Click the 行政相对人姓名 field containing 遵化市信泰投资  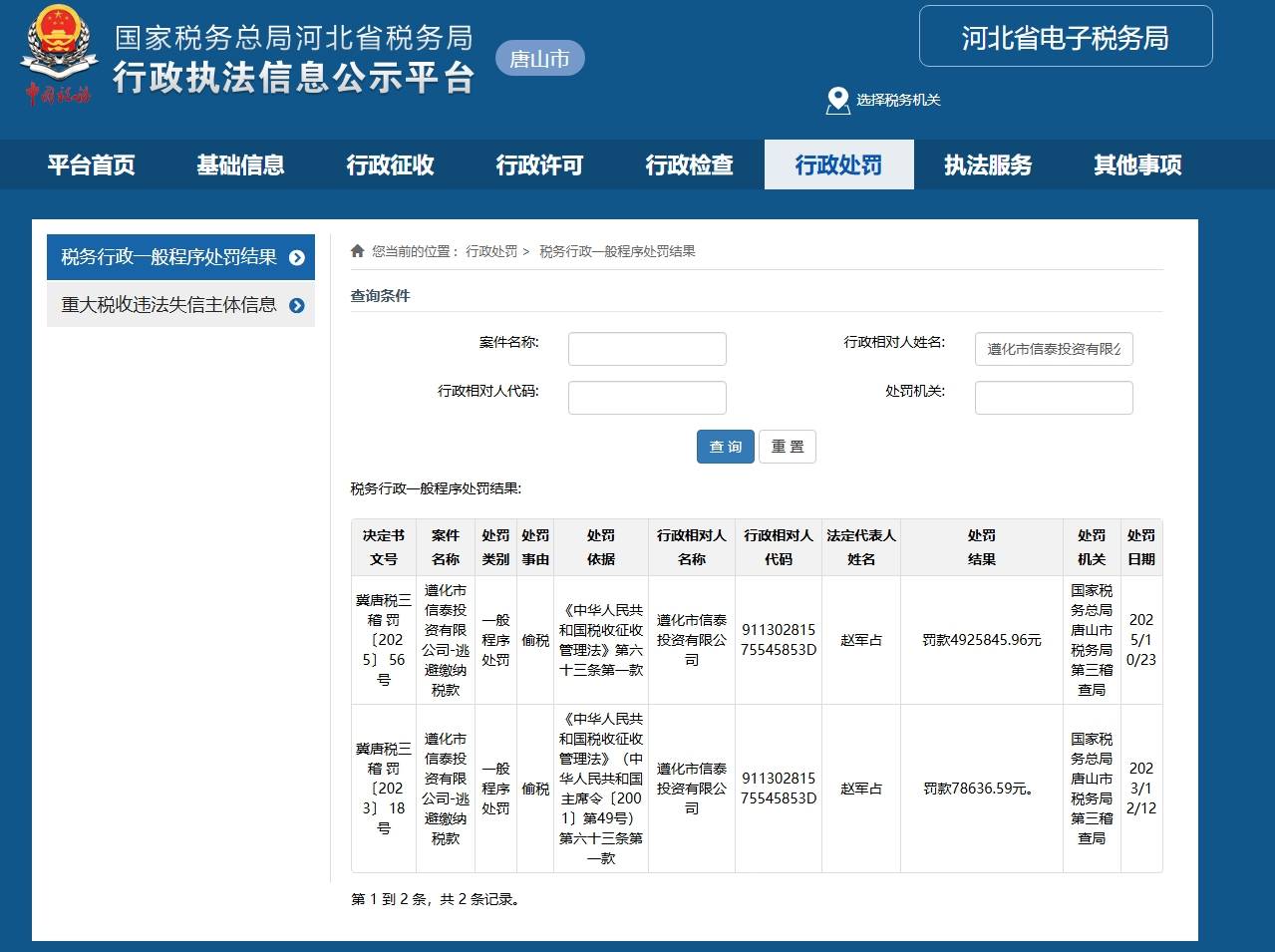click(x=1053, y=348)
